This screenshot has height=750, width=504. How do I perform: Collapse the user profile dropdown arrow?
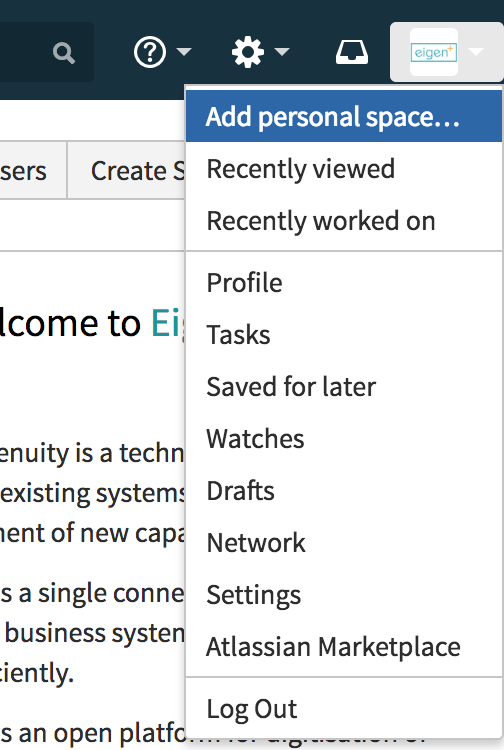click(x=476, y=52)
